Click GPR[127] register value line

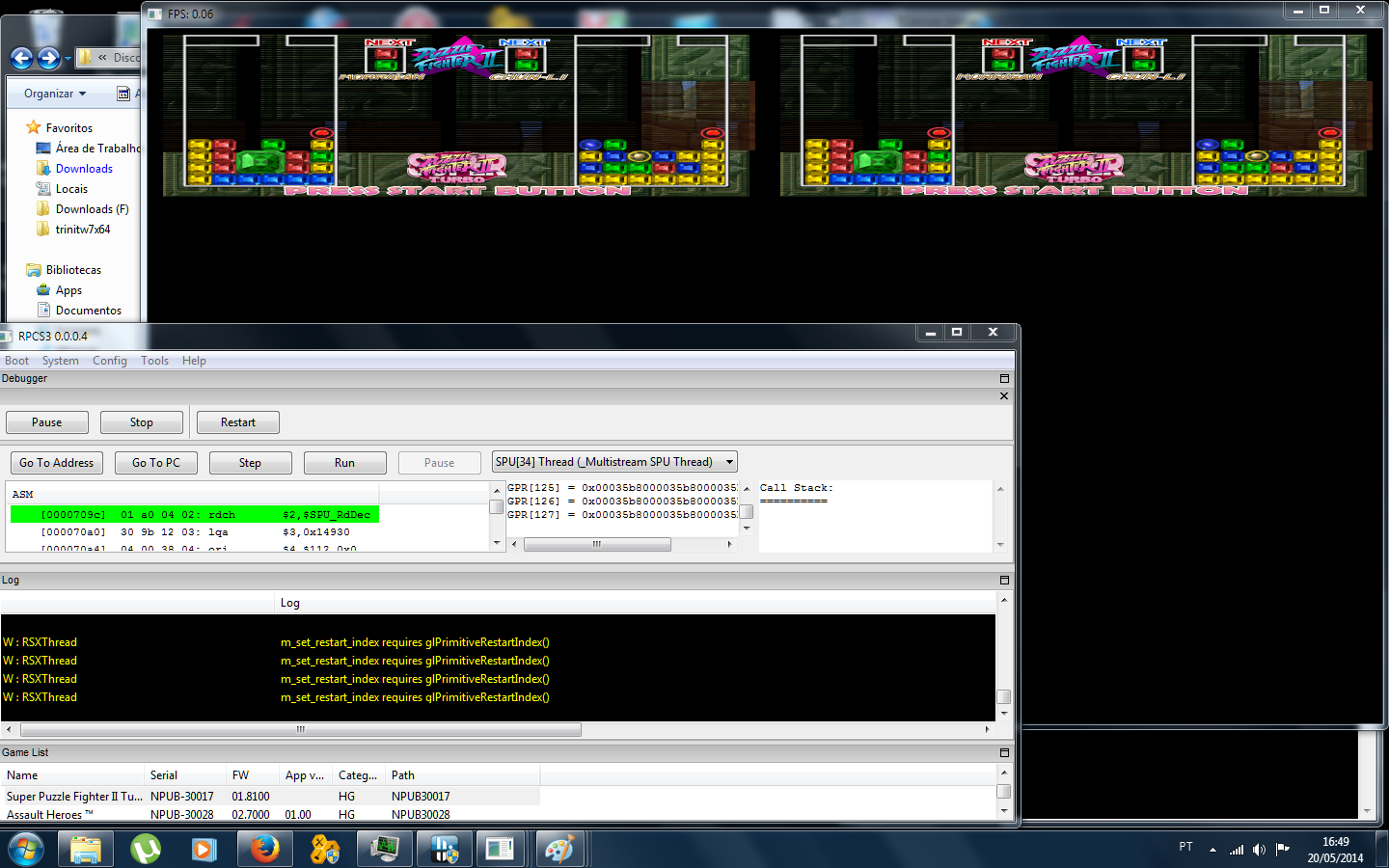tap(622, 515)
